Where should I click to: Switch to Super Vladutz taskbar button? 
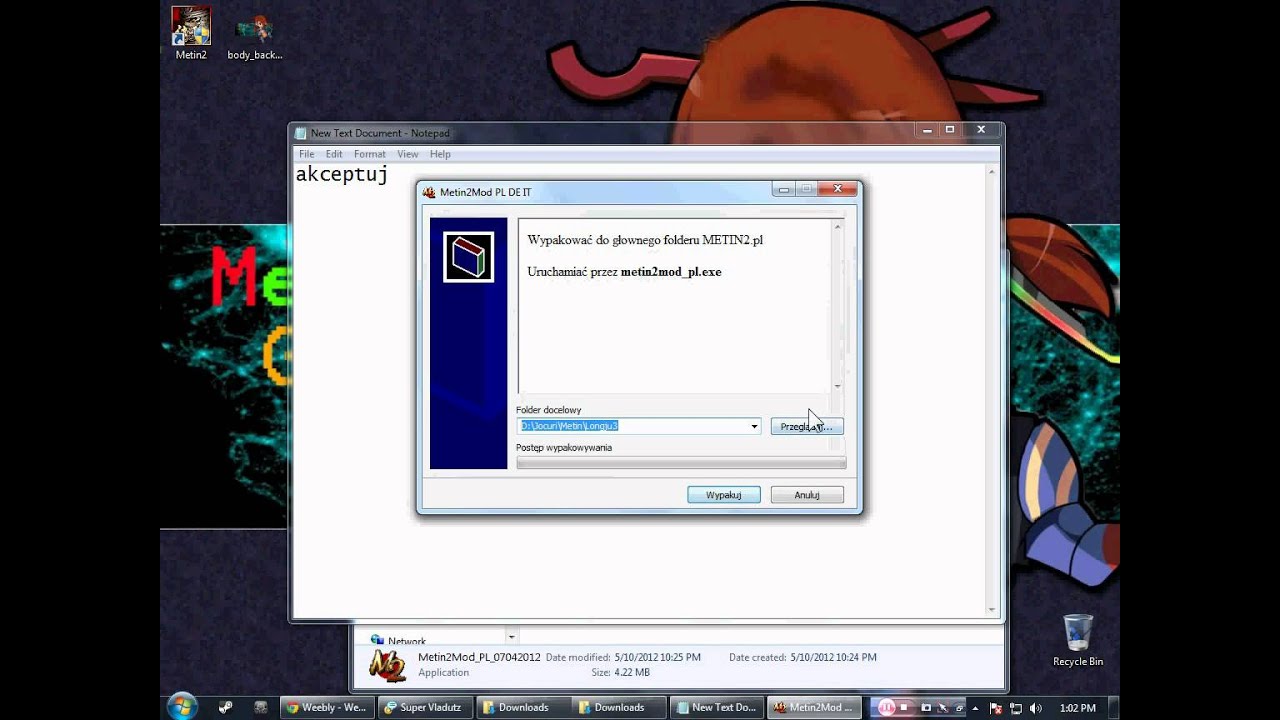(x=425, y=707)
